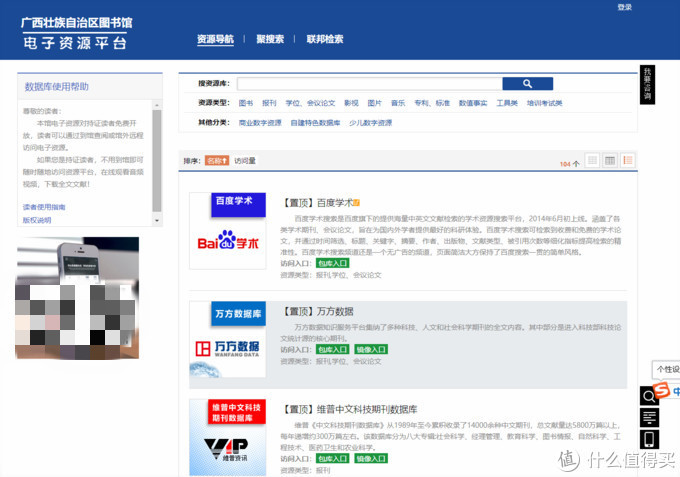Open the 读者使用指南 link
Screen dimensions: 680x477
[x=44, y=207]
